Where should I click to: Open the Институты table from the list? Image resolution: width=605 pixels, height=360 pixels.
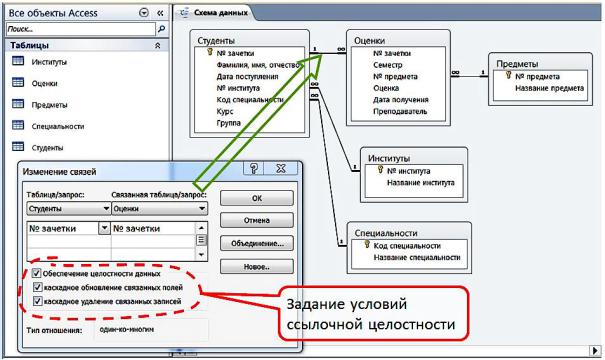49,62
